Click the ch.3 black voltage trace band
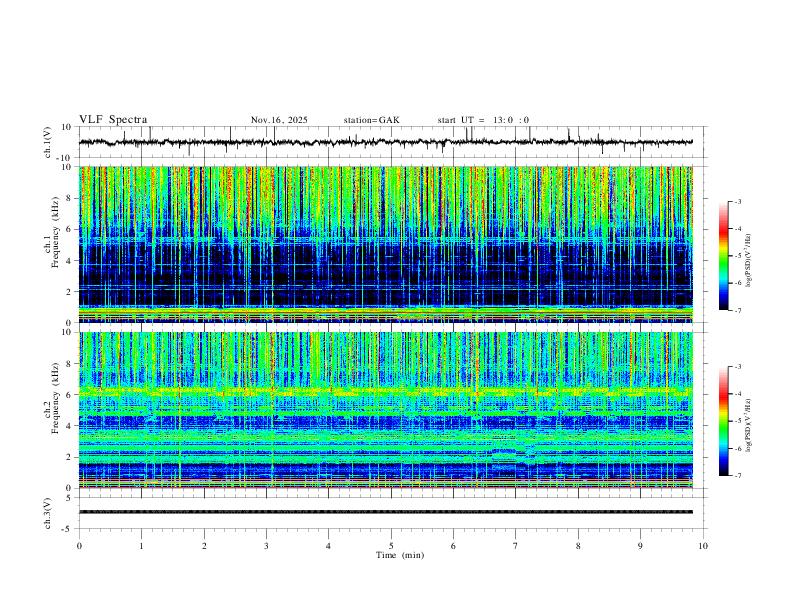 pos(386,512)
